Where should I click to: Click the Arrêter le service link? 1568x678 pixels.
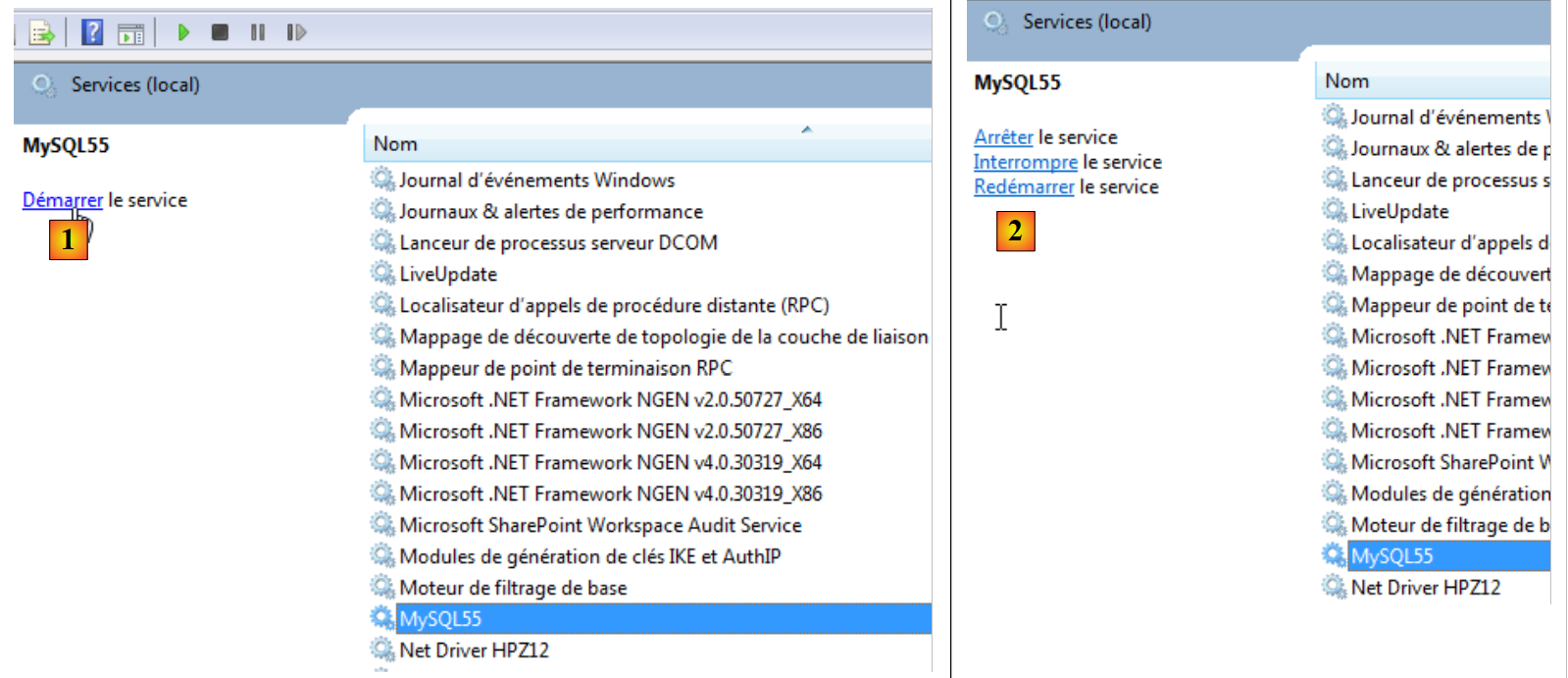click(1003, 137)
